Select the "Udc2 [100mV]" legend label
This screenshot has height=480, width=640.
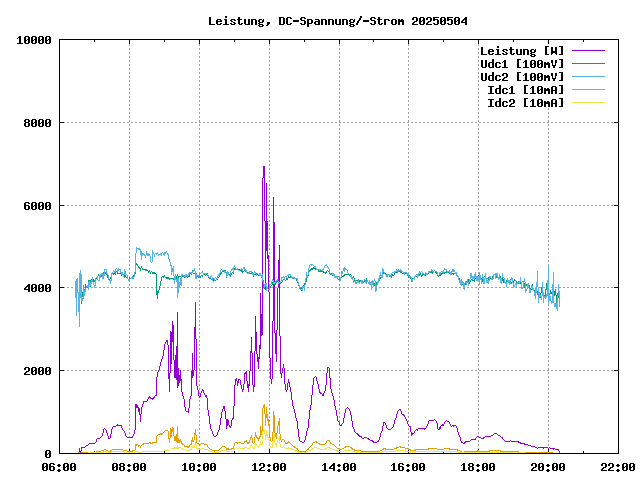(x=521, y=77)
